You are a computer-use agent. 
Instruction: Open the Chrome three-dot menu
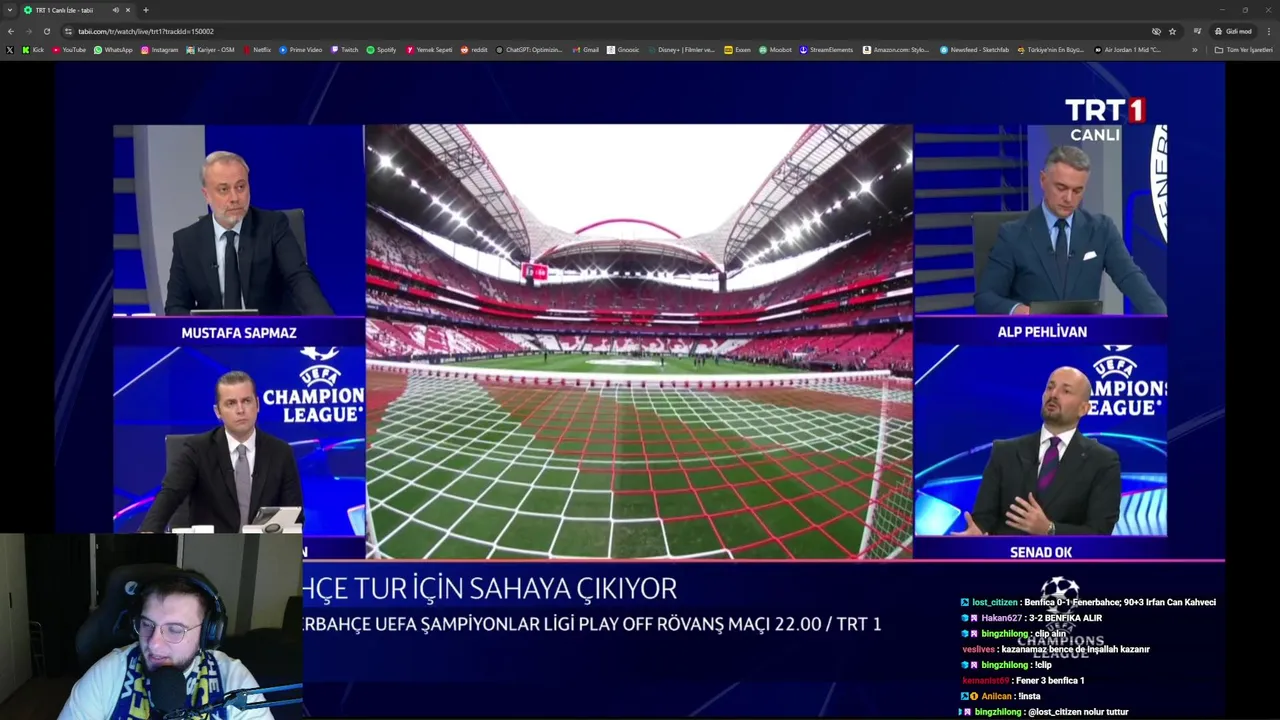click(x=1269, y=31)
